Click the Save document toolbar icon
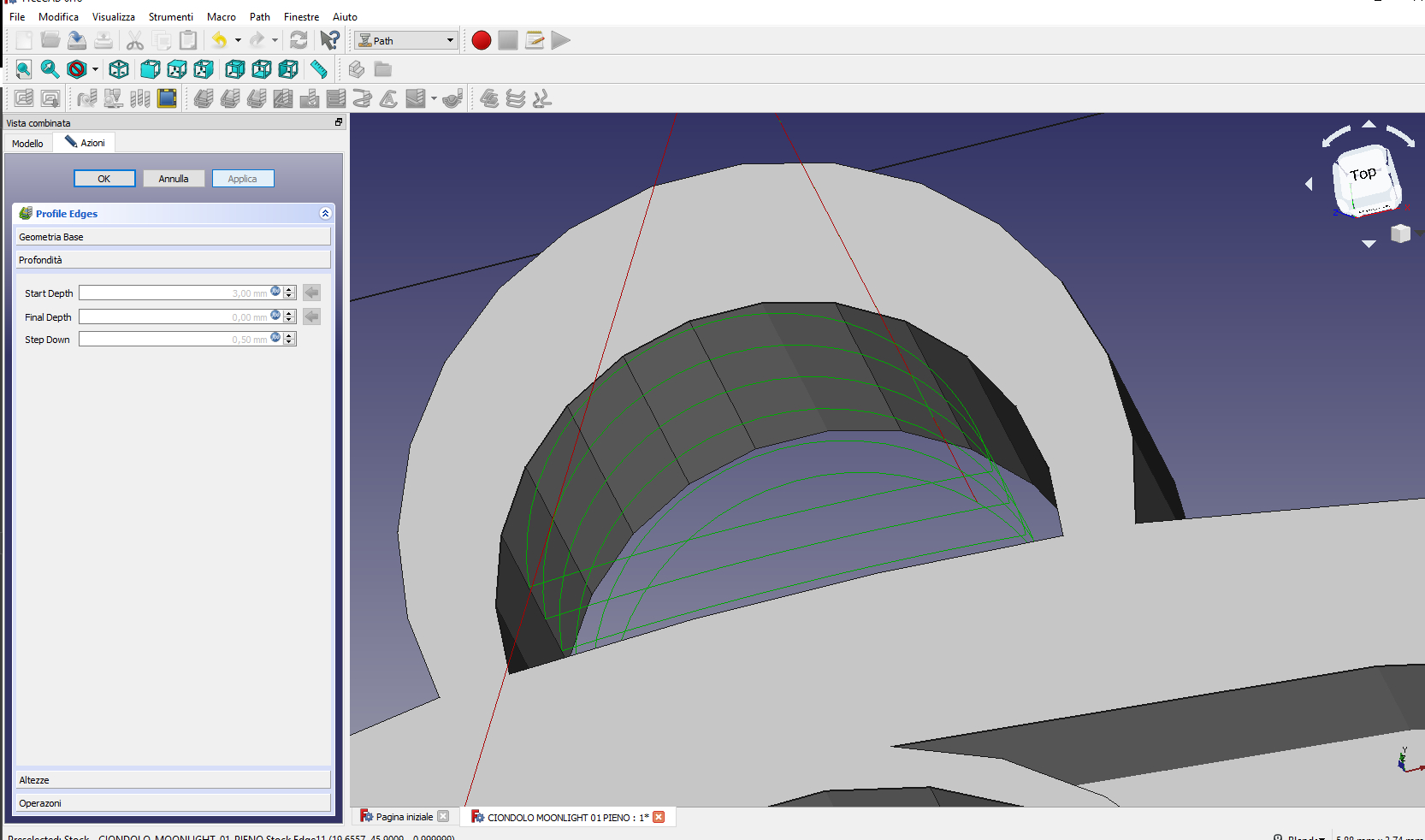The height and width of the screenshot is (840, 1425). (x=77, y=40)
